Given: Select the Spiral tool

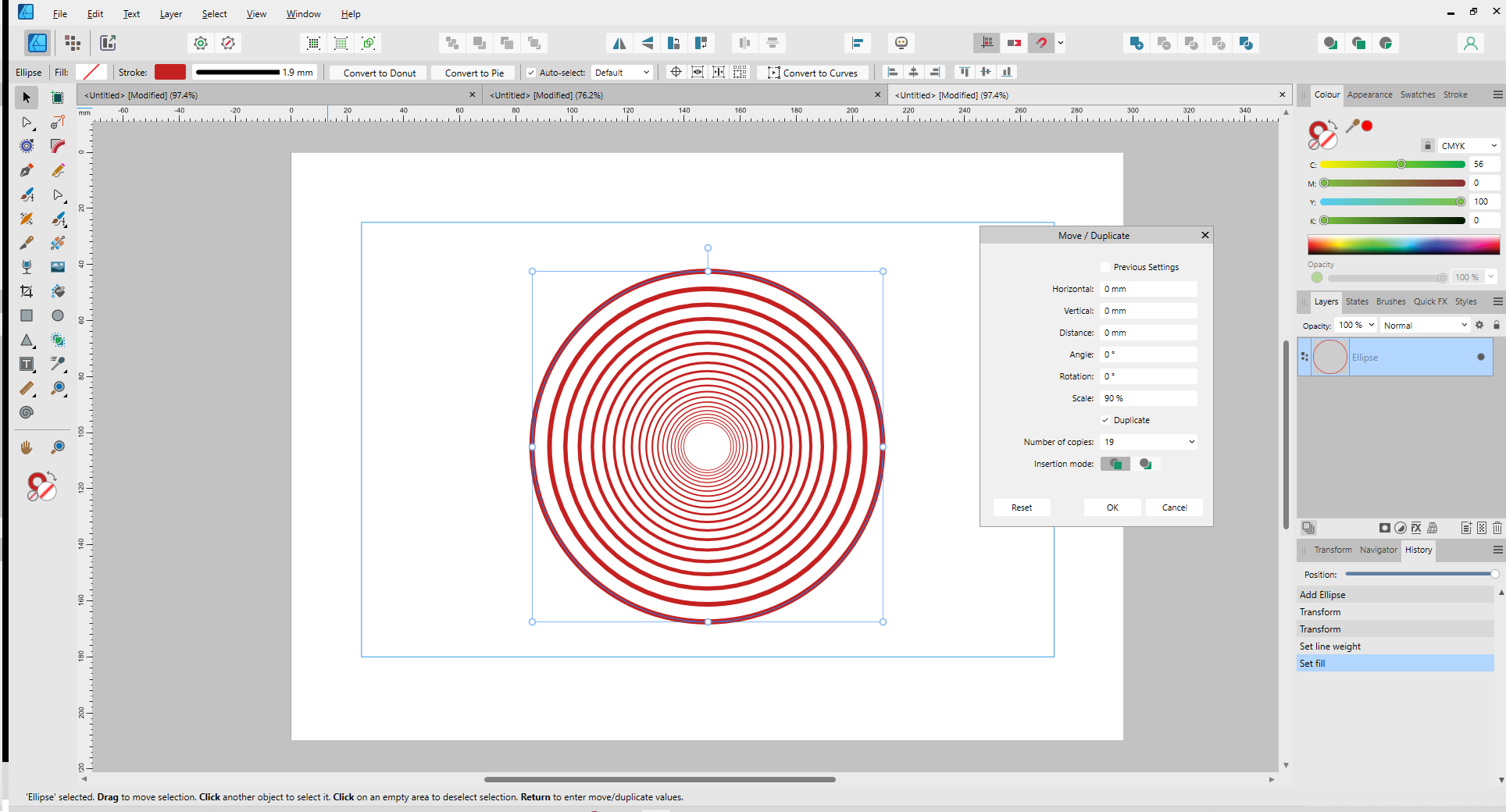Looking at the screenshot, I should tap(27, 412).
